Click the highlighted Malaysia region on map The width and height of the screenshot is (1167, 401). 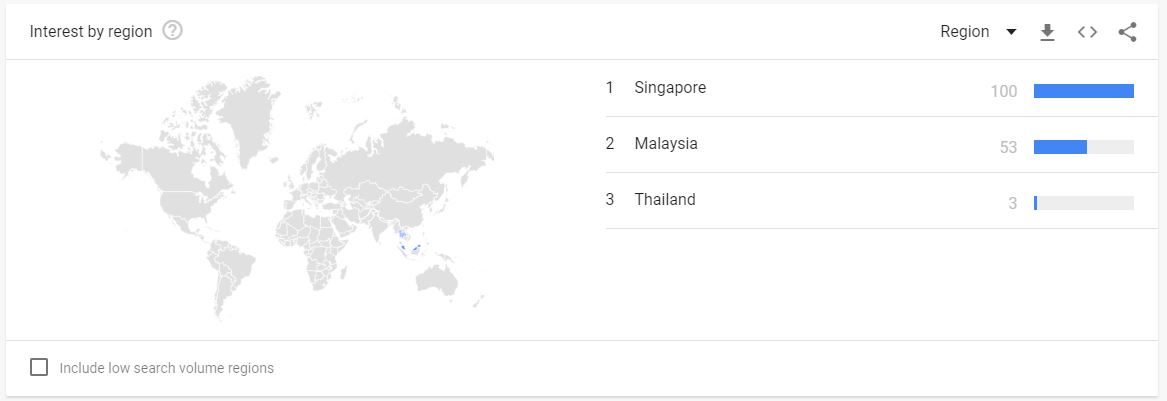(x=400, y=237)
